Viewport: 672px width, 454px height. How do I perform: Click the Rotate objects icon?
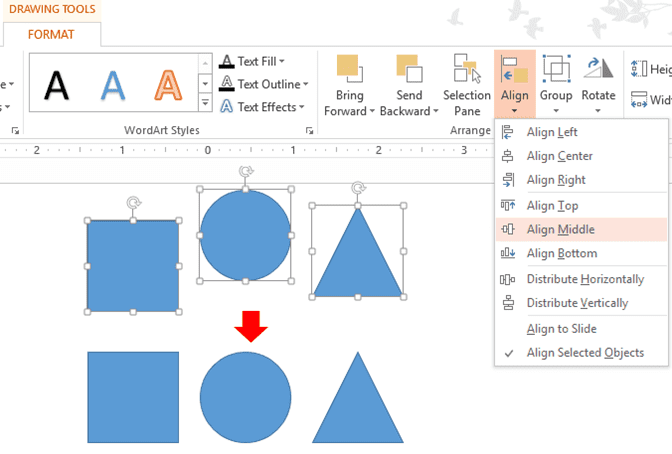[x=598, y=69]
